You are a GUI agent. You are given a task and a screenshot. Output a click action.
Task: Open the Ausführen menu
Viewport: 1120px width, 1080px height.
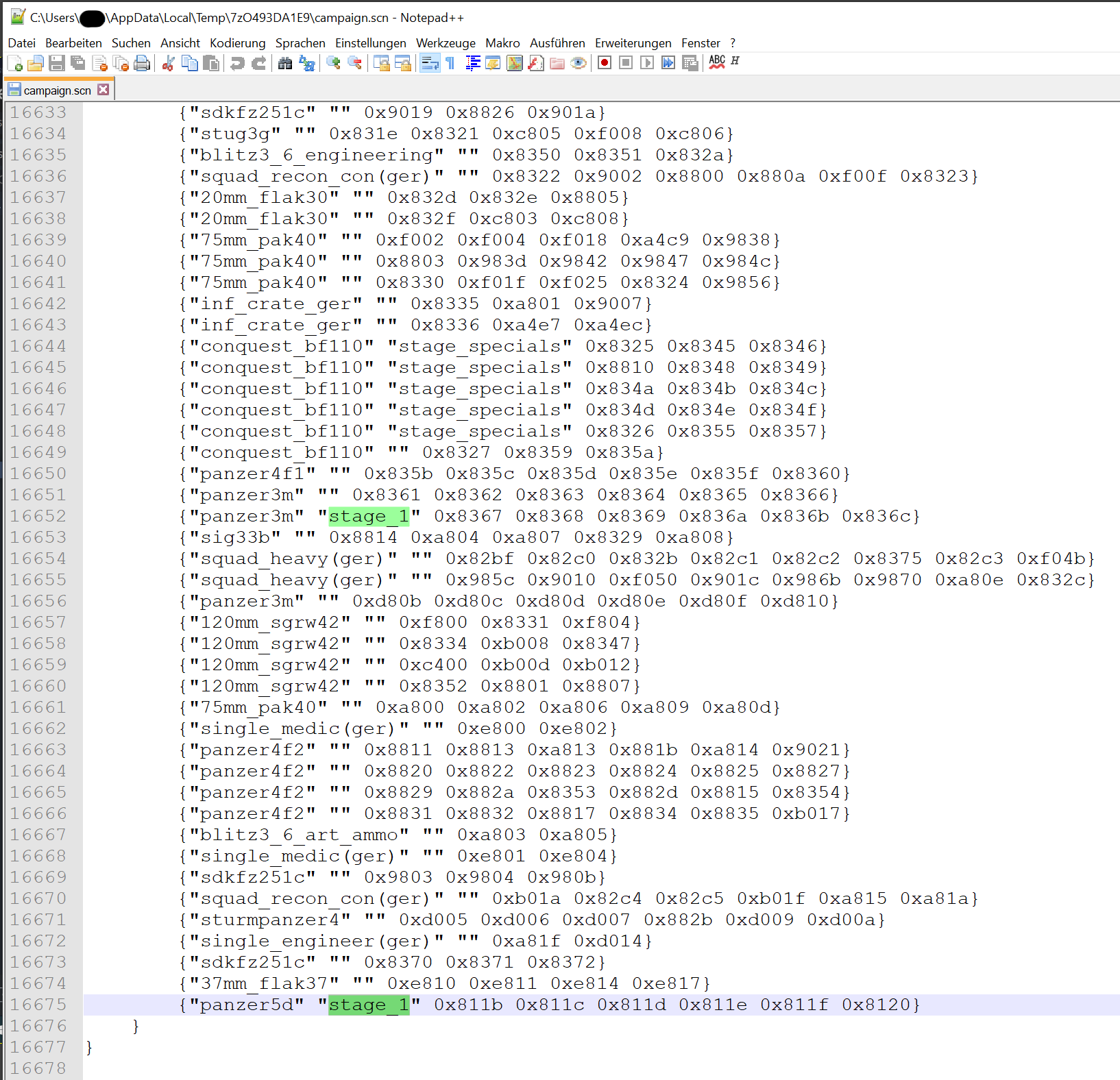point(557,43)
